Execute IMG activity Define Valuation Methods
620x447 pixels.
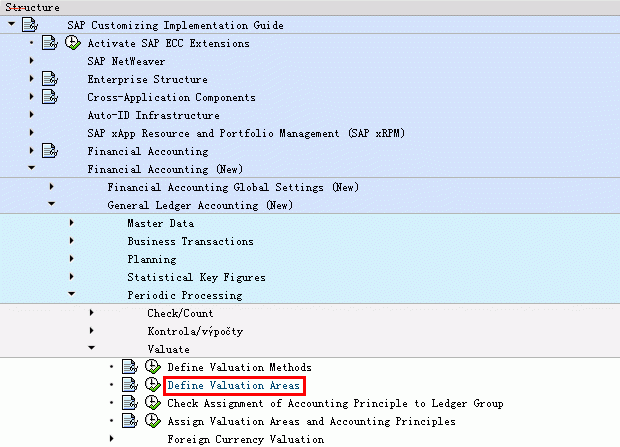click(x=153, y=367)
